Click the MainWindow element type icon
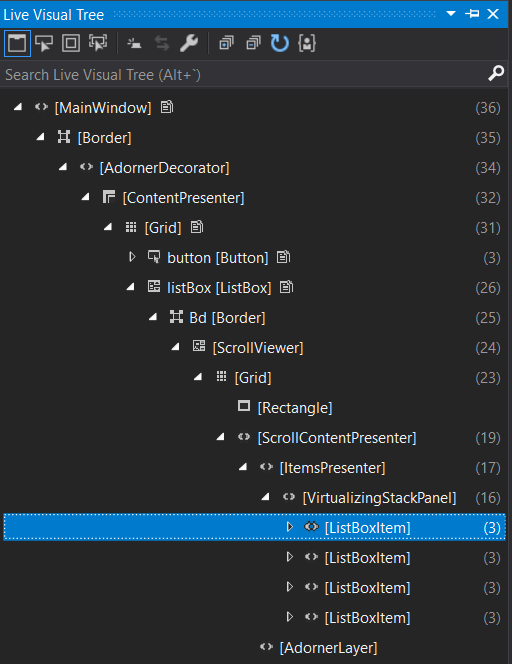The image size is (513, 664). click(41, 107)
